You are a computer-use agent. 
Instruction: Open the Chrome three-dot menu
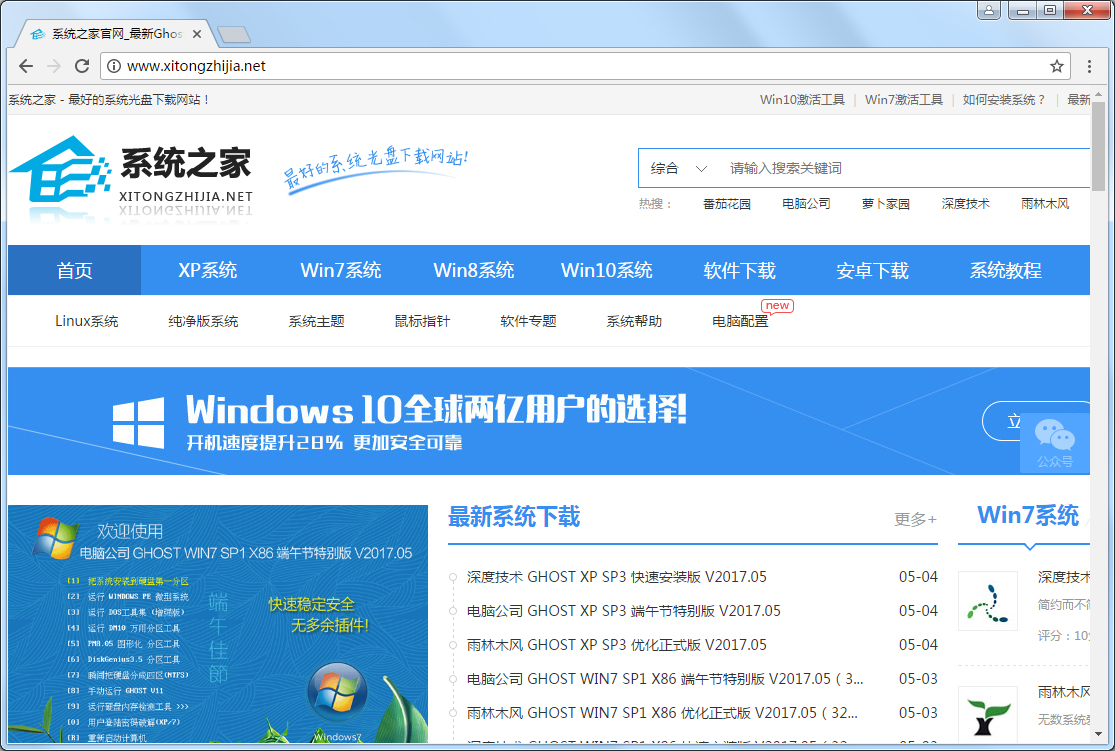[x=1089, y=66]
